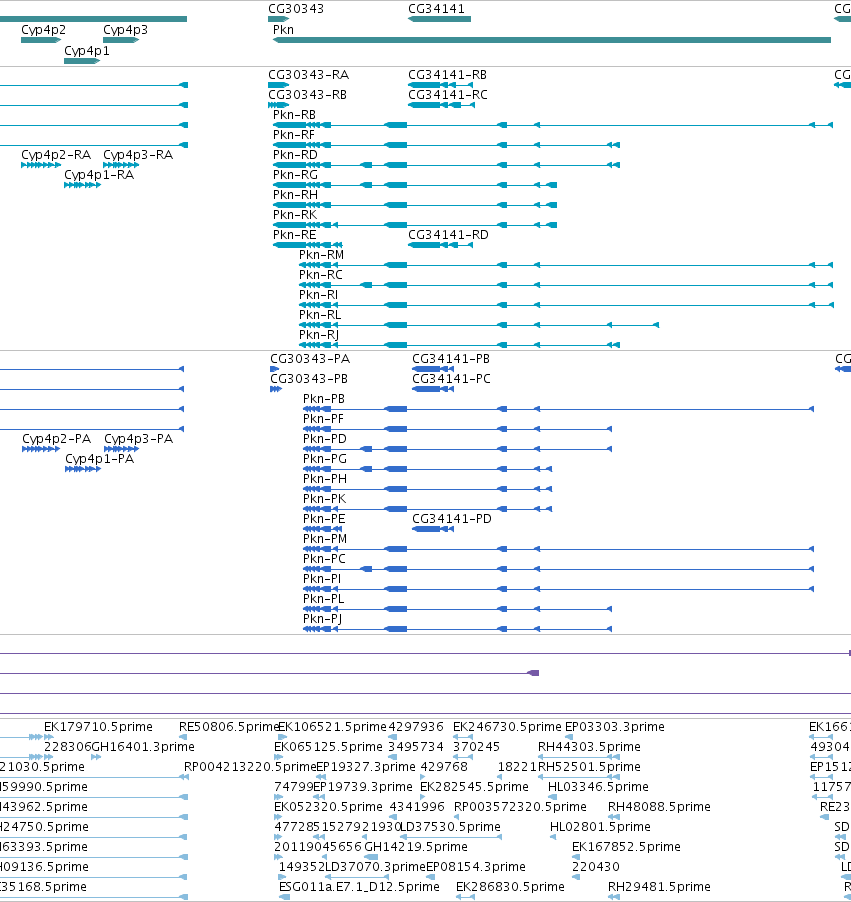
Task: Choose the Pkn-RH transcript
Action: [x=295, y=194]
